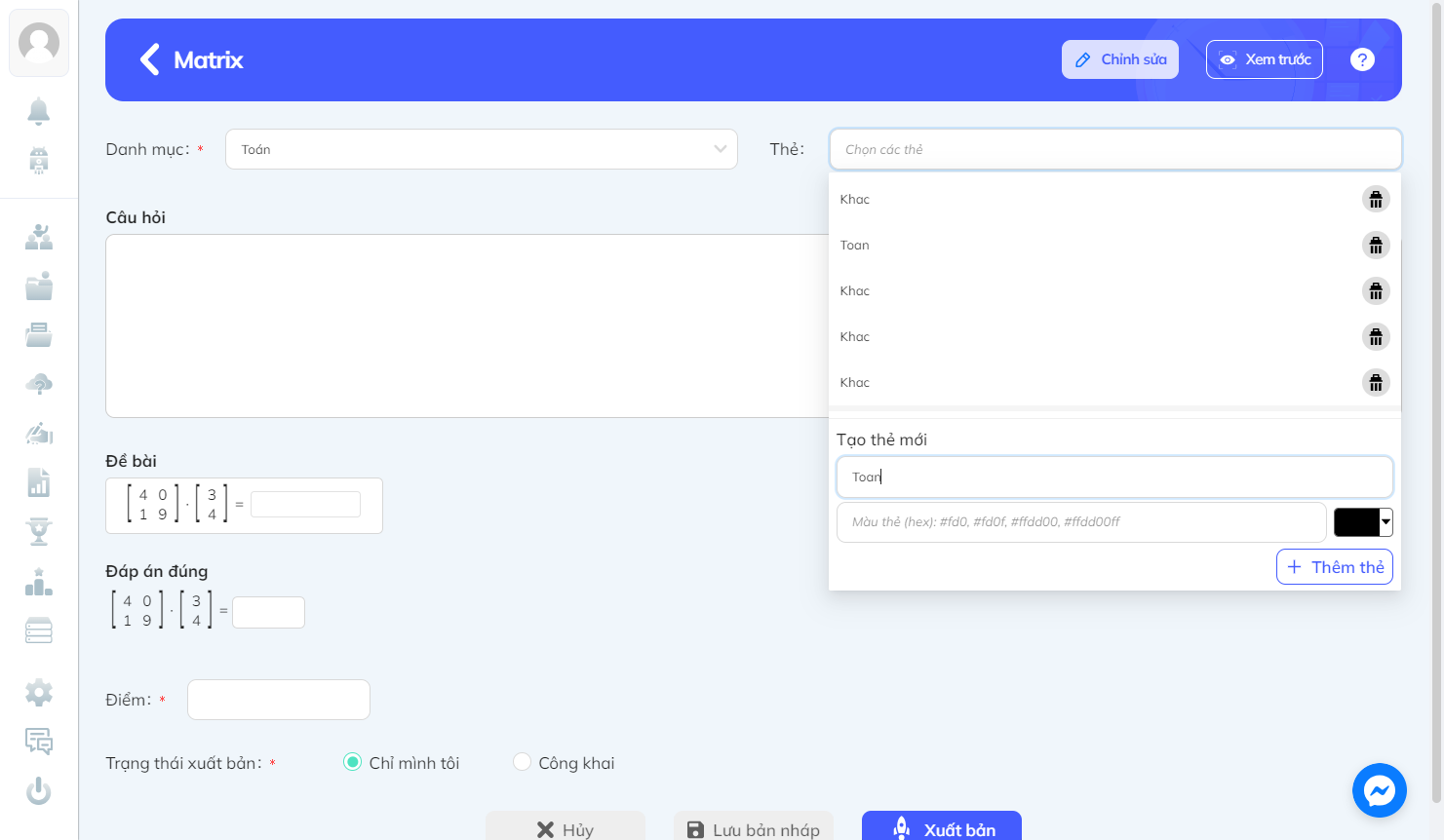
Task: Click the Đáp án đúng answer box
Action: (x=269, y=612)
